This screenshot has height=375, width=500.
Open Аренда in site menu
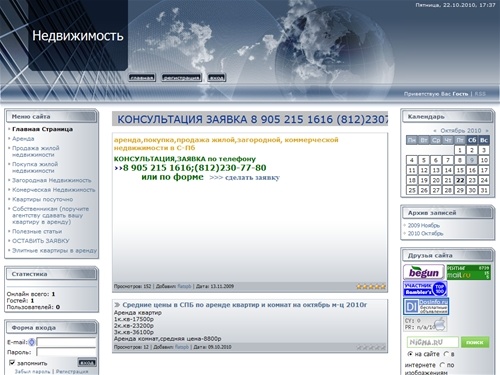(x=23, y=139)
